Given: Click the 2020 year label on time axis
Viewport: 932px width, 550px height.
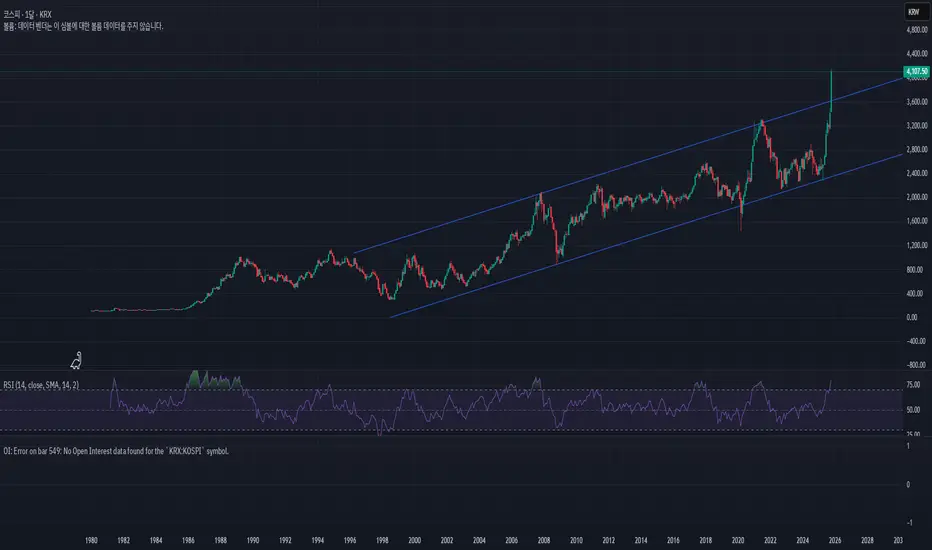Looking at the screenshot, I should click(738, 540).
